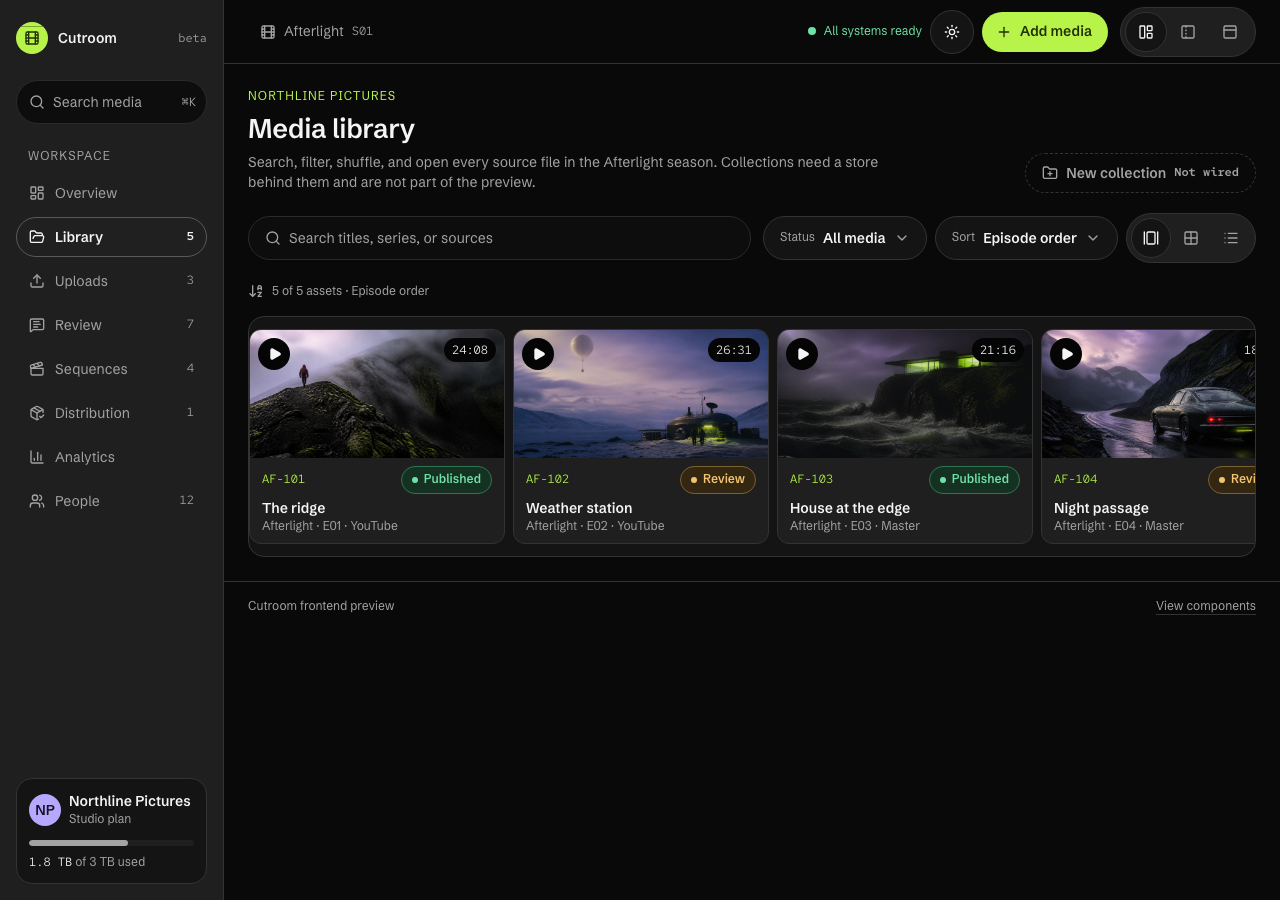
Task: Play The ridge video
Action: (274, 354)
